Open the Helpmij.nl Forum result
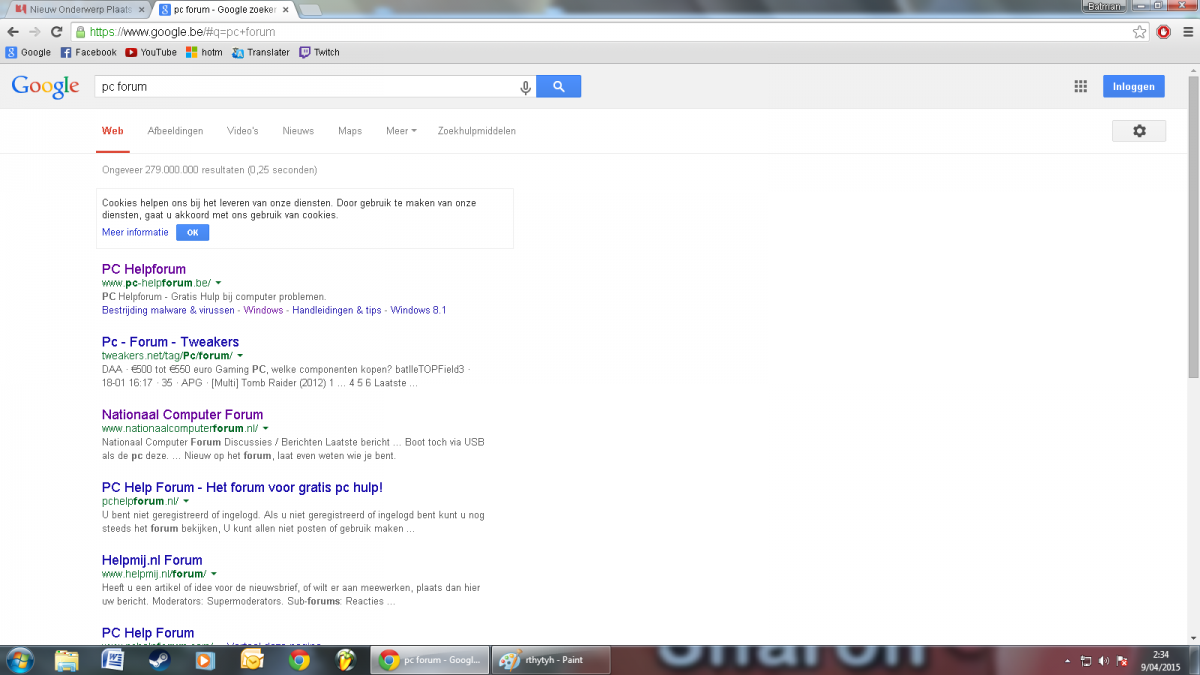The width and height of the screenshot is (1200, 675). pyautogui.click(x=152, y=560)
